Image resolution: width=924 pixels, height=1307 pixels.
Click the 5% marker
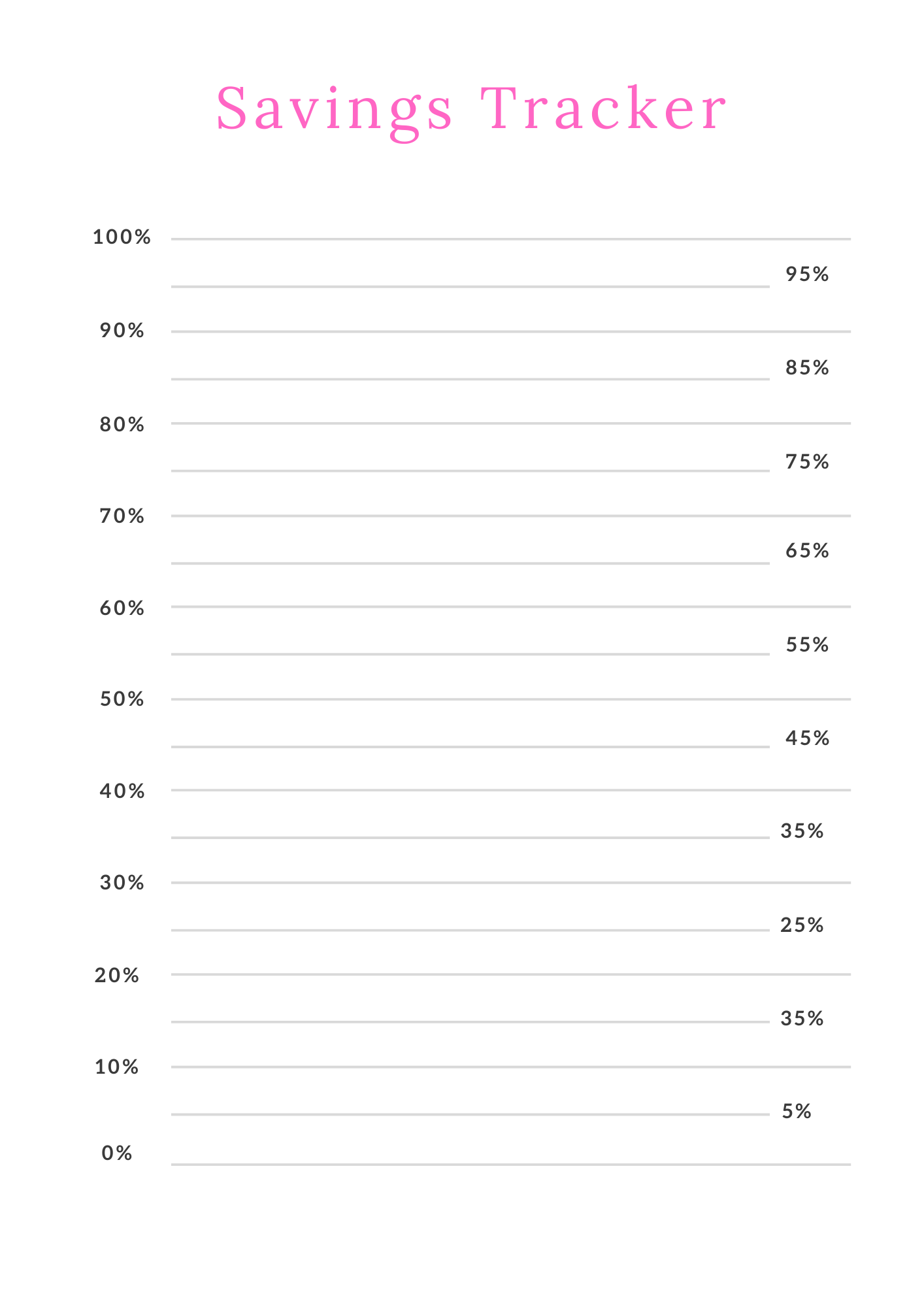click(x=797, y=1112)
